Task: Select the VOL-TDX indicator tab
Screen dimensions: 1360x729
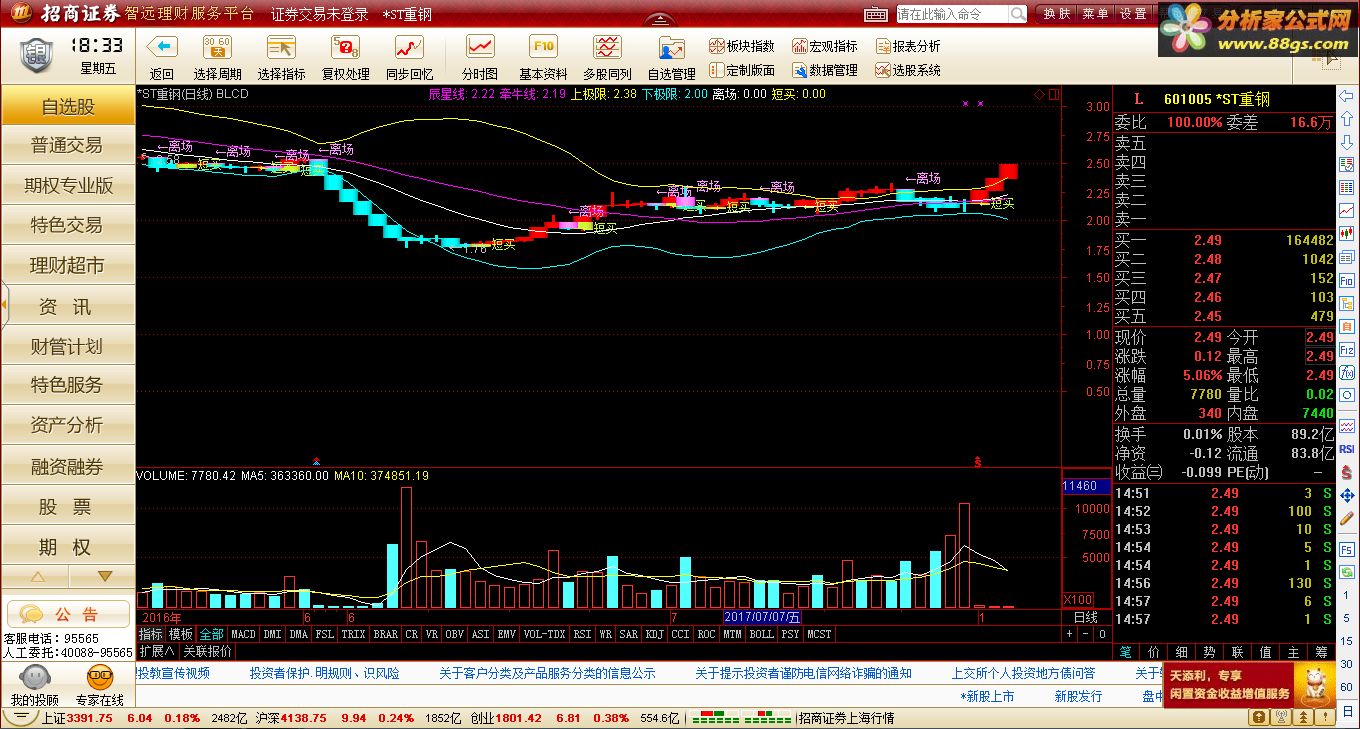Action: pyautogui.click(x=544, y=634)
